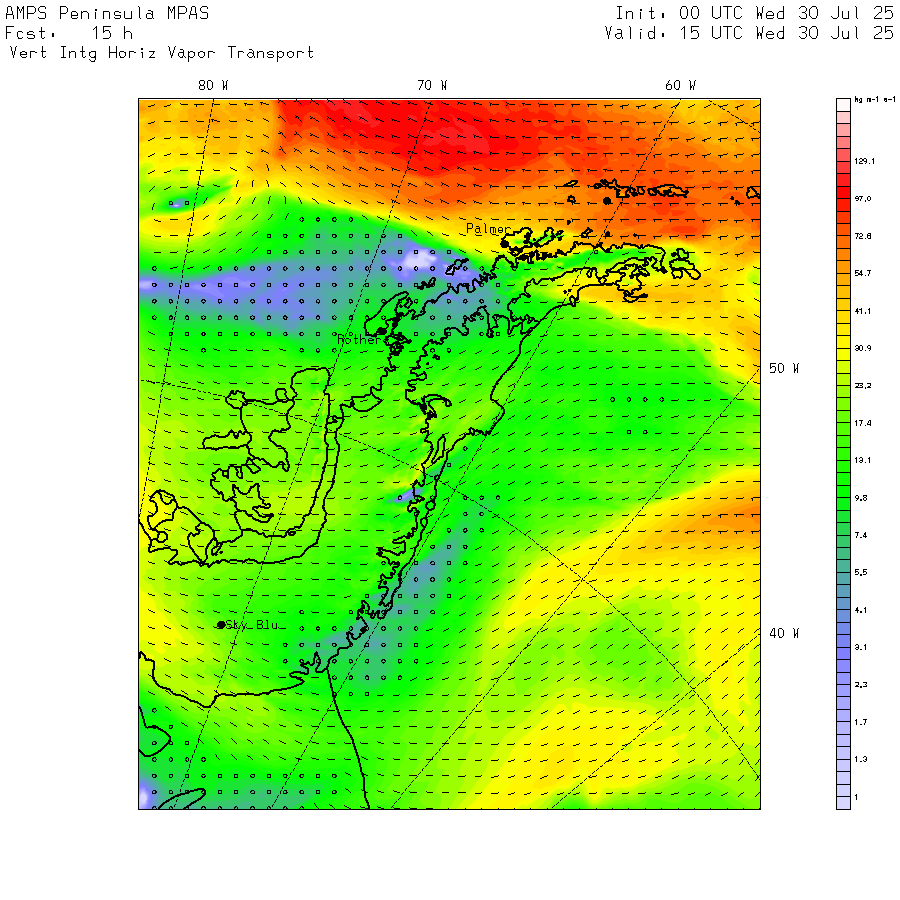The height and width of the screenshot is (900, 900).
Task: Click the '9.8' colorbar value
Action: tap(861, 498)
